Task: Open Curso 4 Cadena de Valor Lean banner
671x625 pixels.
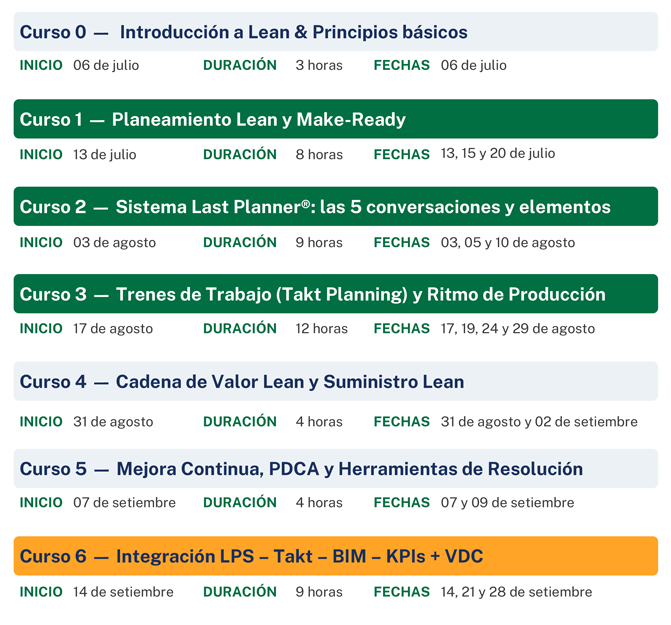Action: pos(336,381)
